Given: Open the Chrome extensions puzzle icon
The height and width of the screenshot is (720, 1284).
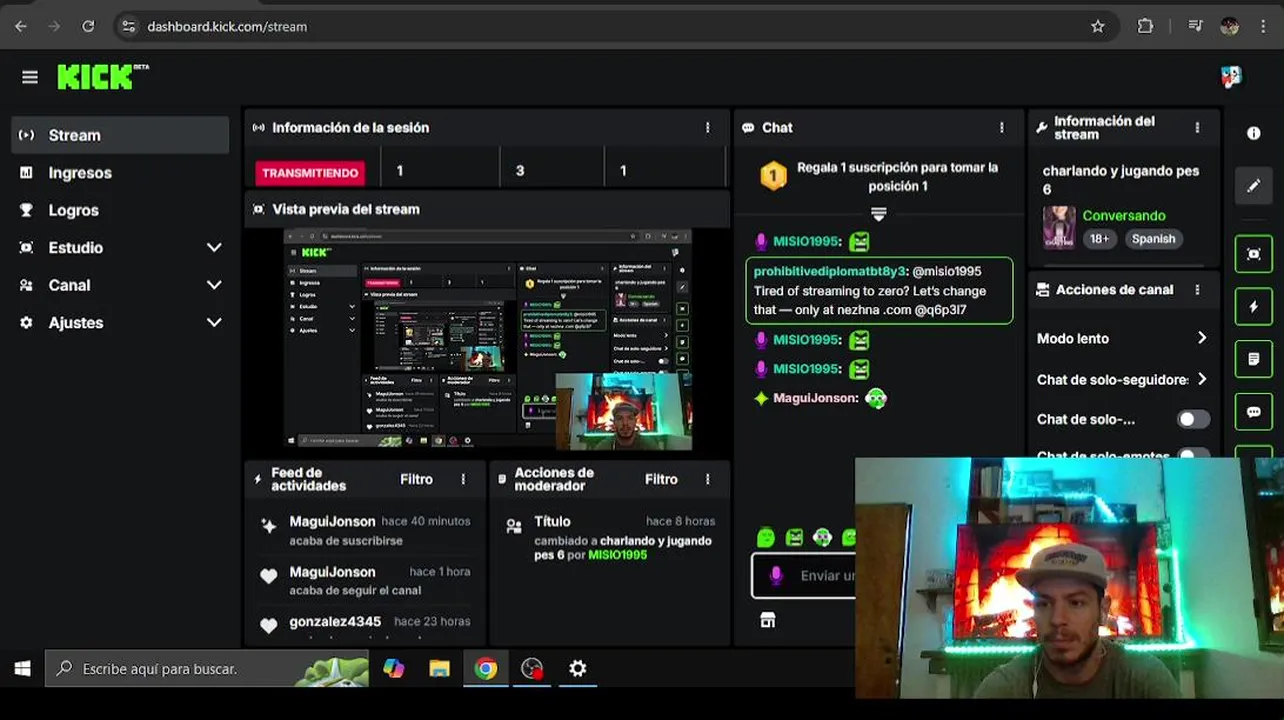Looking at the screenshot, I should pyautogui.click(x=1146, y=27).
